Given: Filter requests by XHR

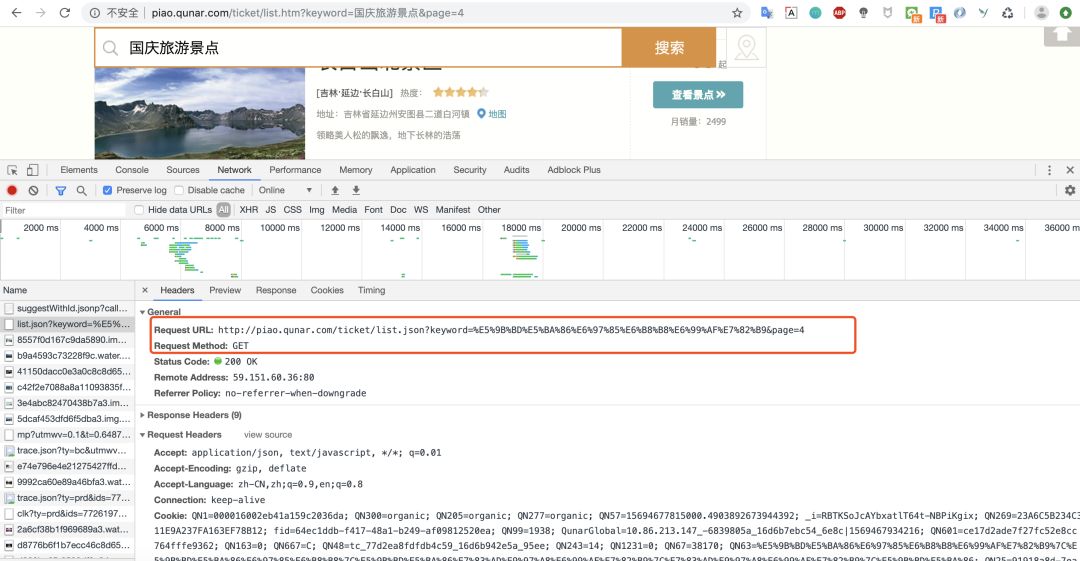Looking at the screenshot, I should 249,210.
